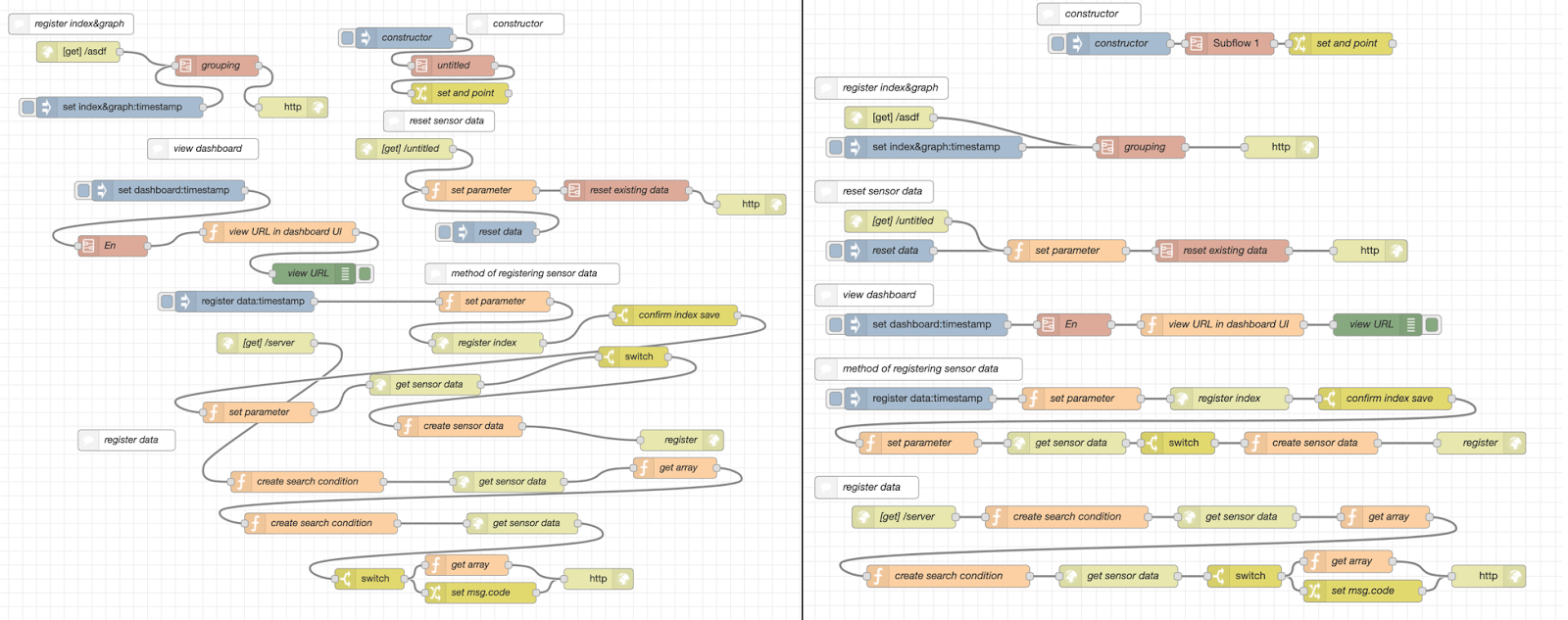1568x620 pixels.
Task: Click request icon on register index, left flow
Action: [x=442, y=343]
